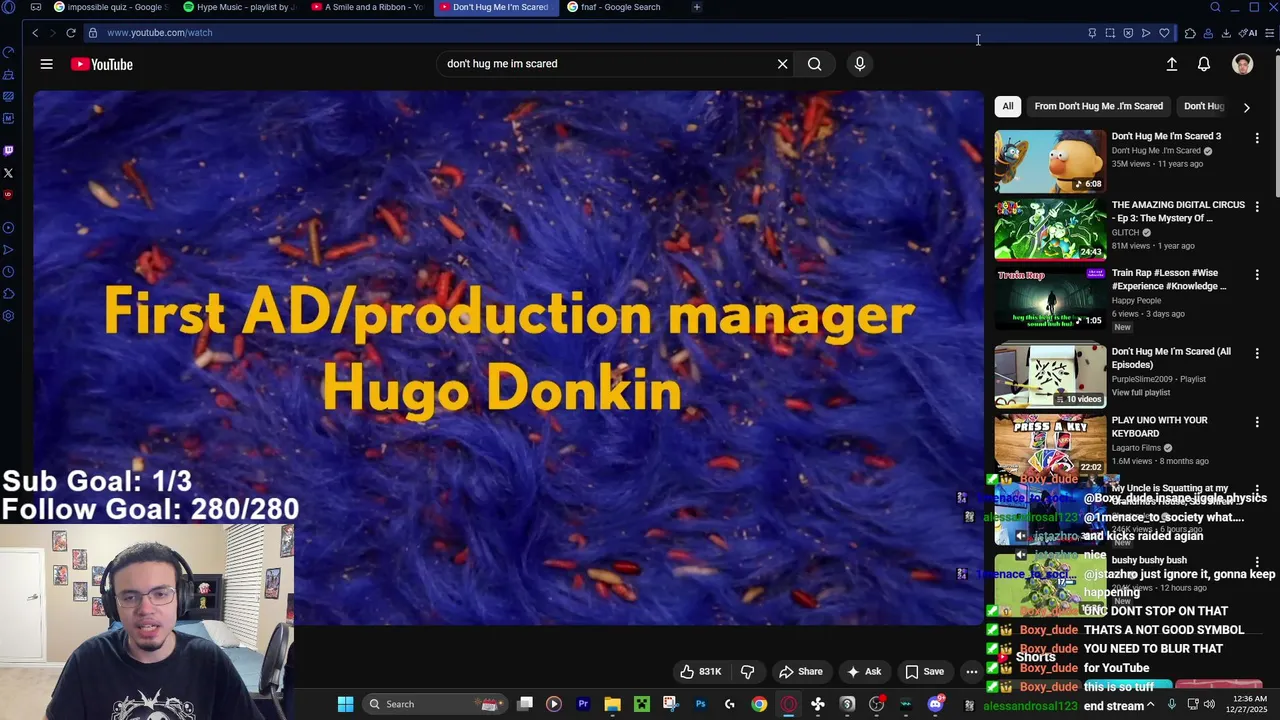
Task: Open sidebar history clock icon
Action: point(8,272)
